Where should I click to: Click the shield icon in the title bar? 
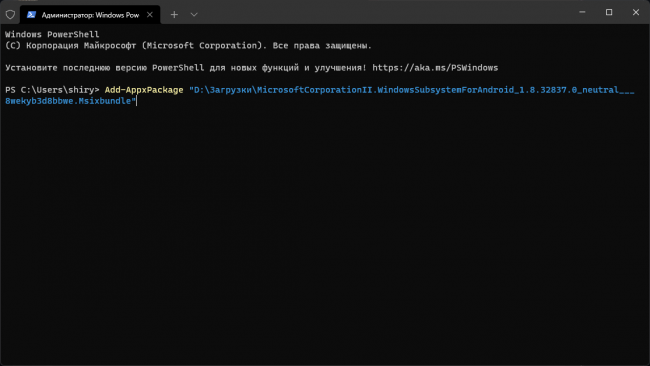pos(10,15)
